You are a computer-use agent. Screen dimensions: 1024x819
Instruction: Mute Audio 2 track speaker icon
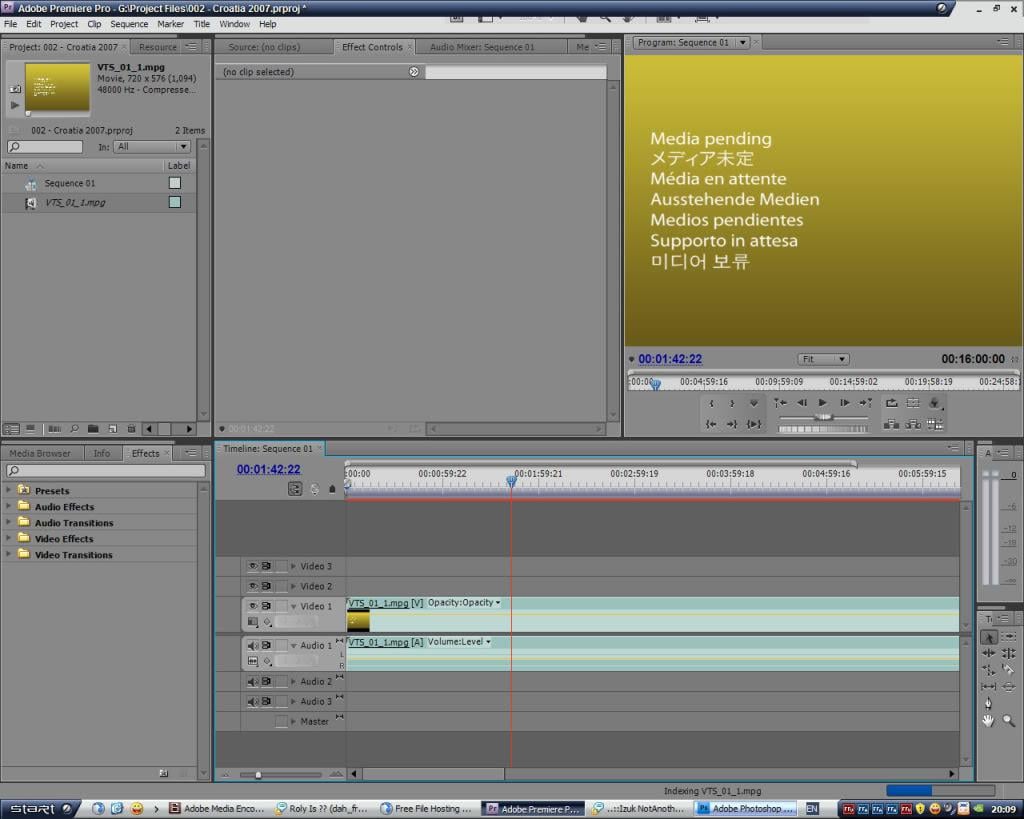pyautogui.click(x=253, y=681)
